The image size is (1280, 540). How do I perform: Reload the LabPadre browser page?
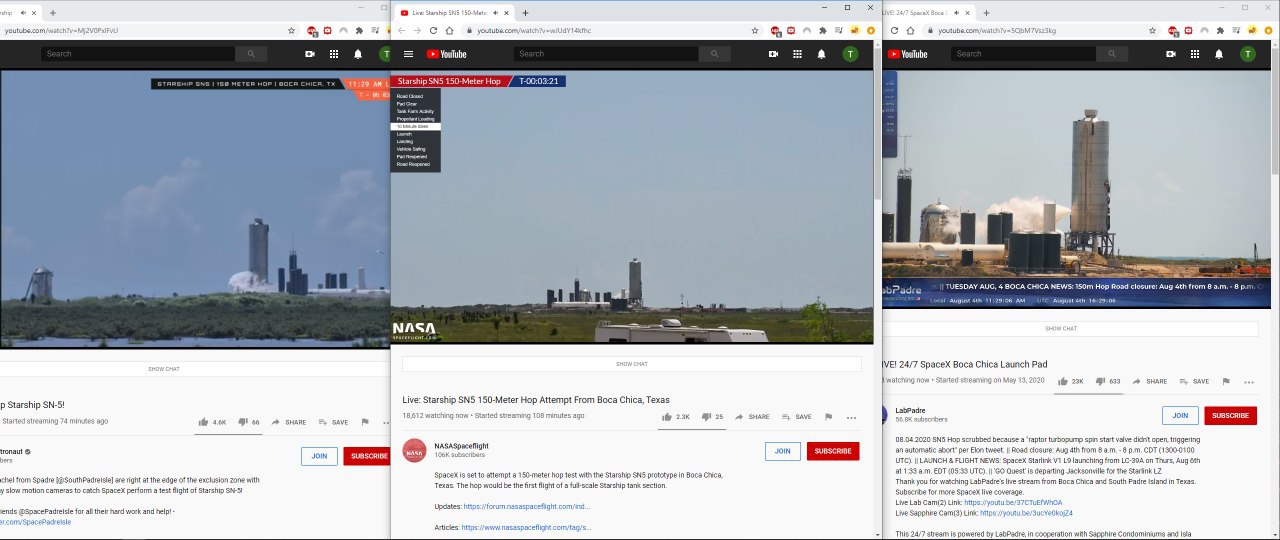(x=895, y=31)
